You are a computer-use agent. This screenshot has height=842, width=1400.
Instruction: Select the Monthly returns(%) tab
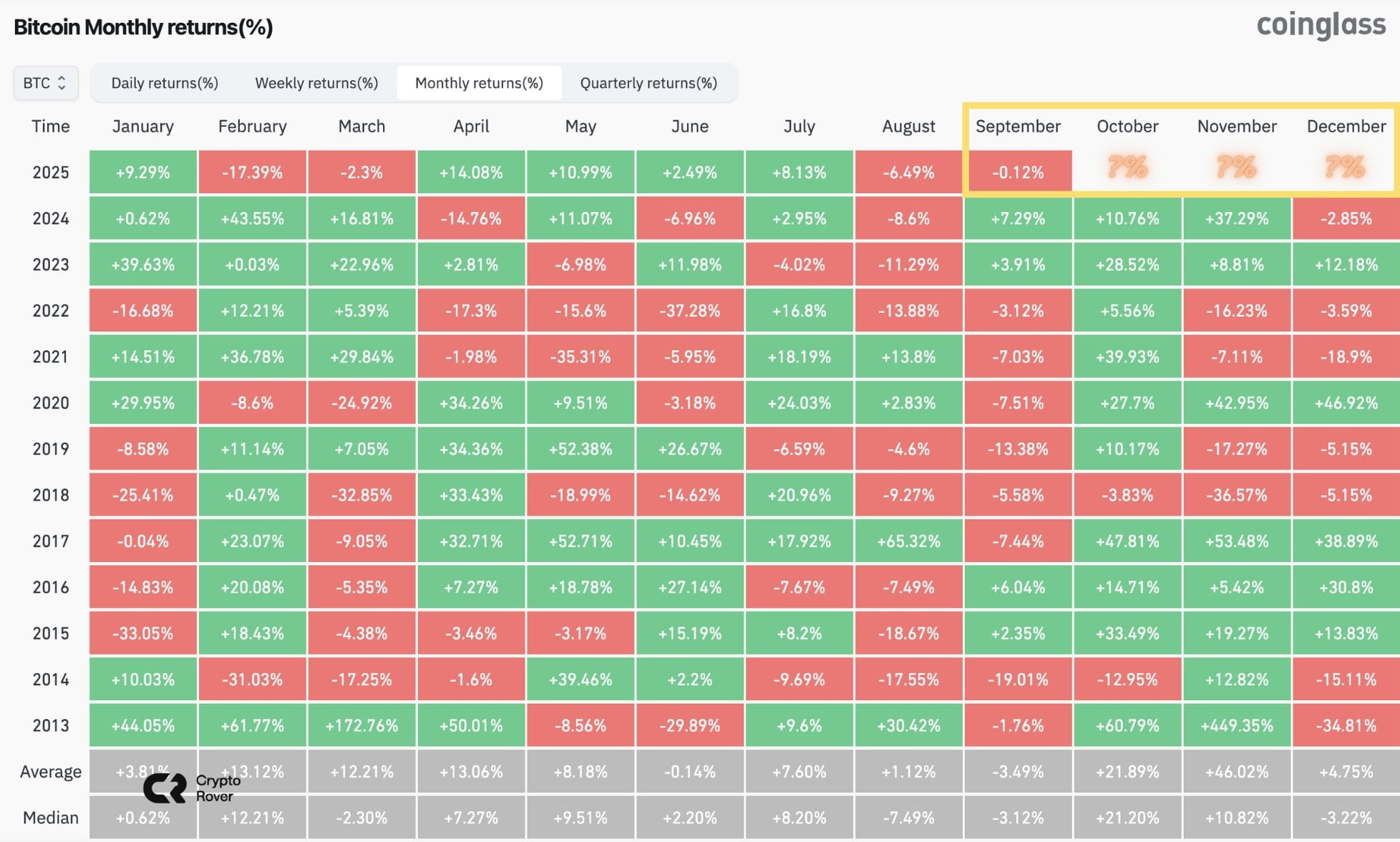coord(479,83)
